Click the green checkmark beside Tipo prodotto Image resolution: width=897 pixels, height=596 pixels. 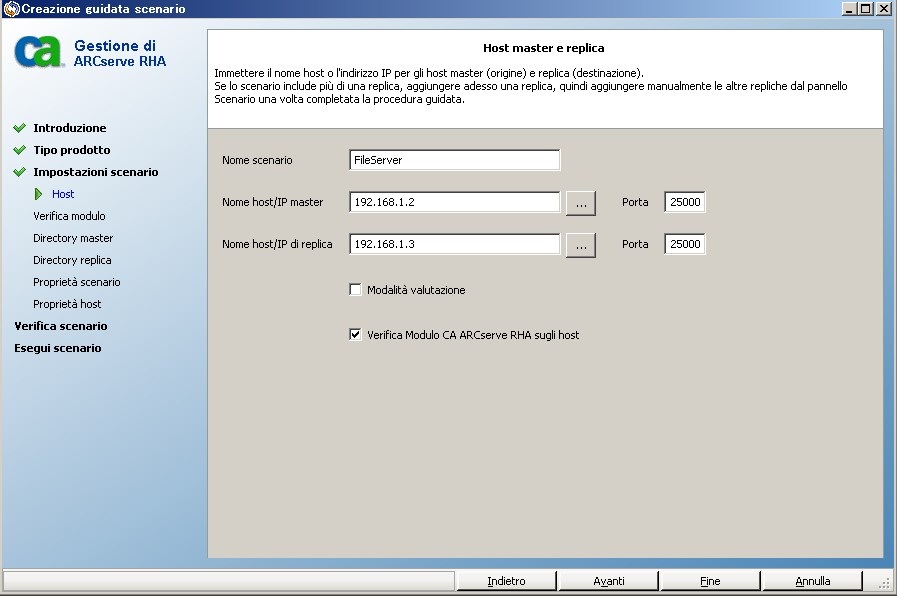point(19,150)
